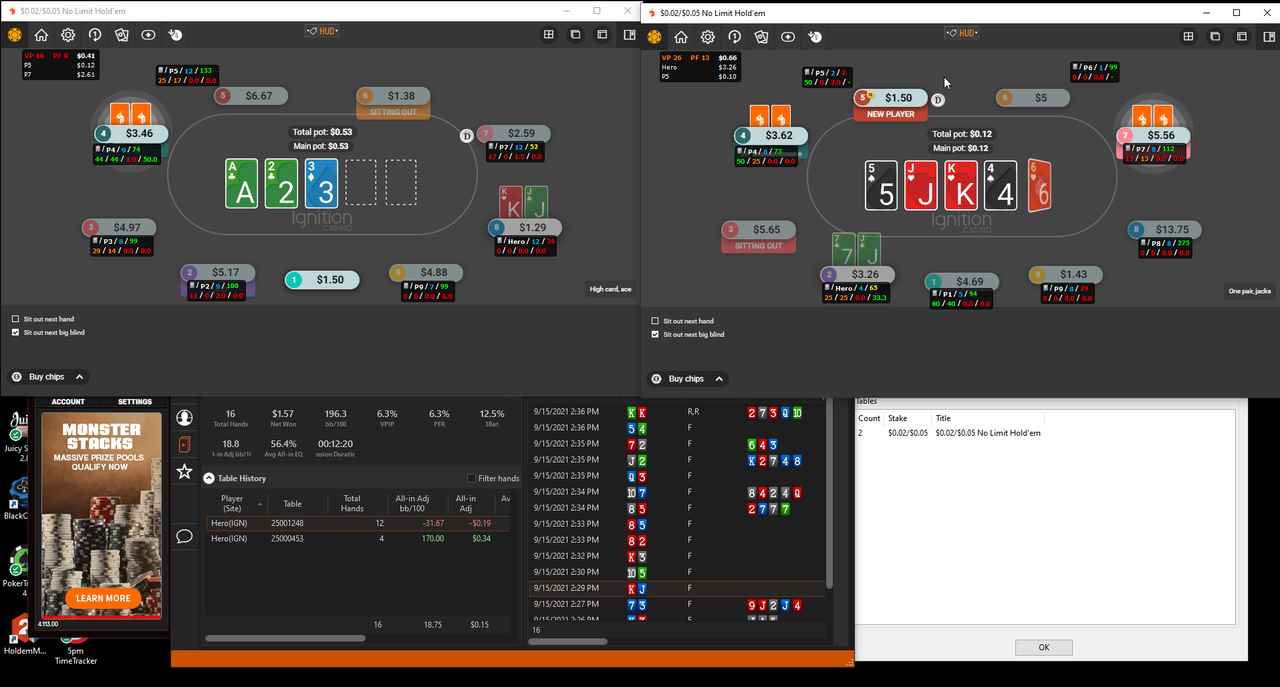Click the table layout icon in left window
Viewport: 1280px width, 687px height.
click(603, 35)
